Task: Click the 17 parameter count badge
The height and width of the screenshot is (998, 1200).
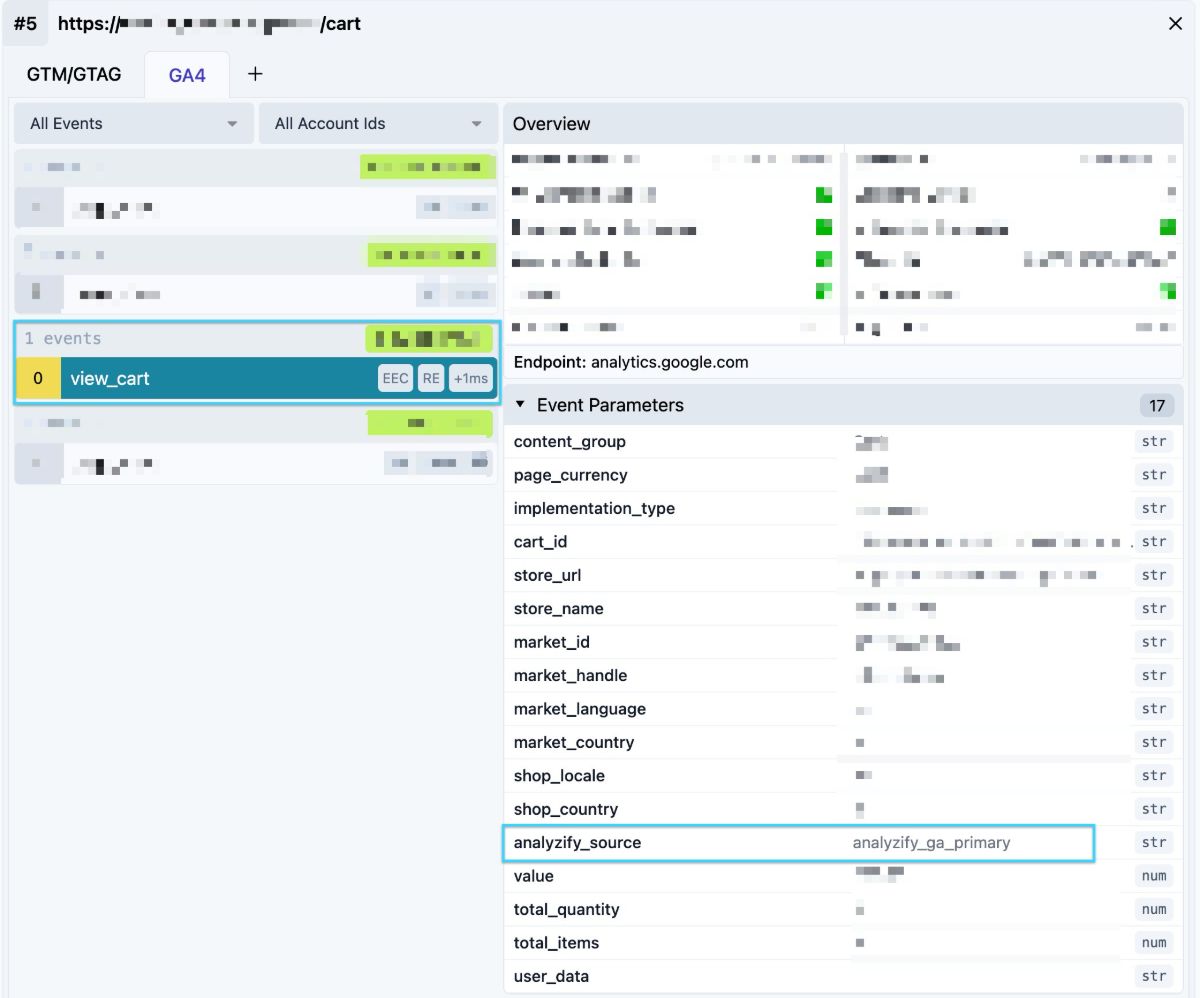Action: tap(1157, 405)
